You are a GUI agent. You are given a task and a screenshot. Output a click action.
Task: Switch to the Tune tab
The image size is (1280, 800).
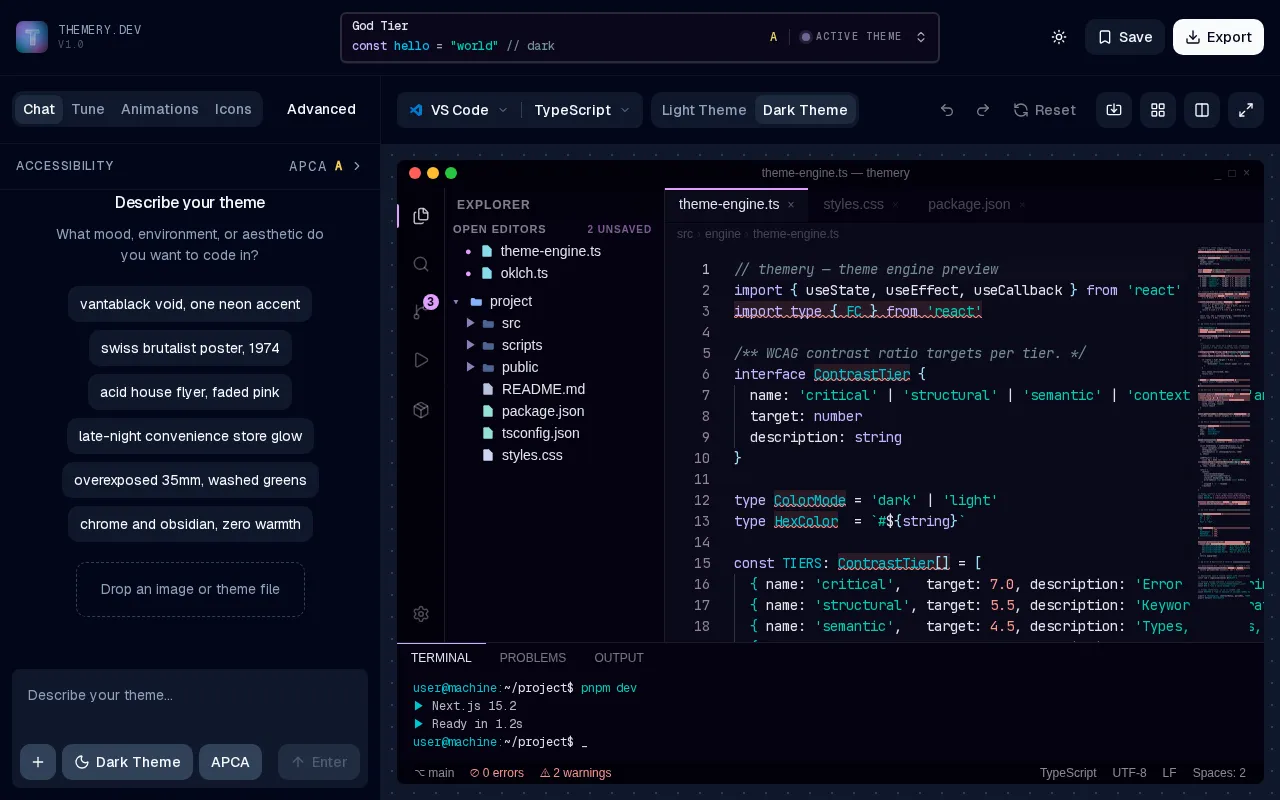click(x=88, y=109)
